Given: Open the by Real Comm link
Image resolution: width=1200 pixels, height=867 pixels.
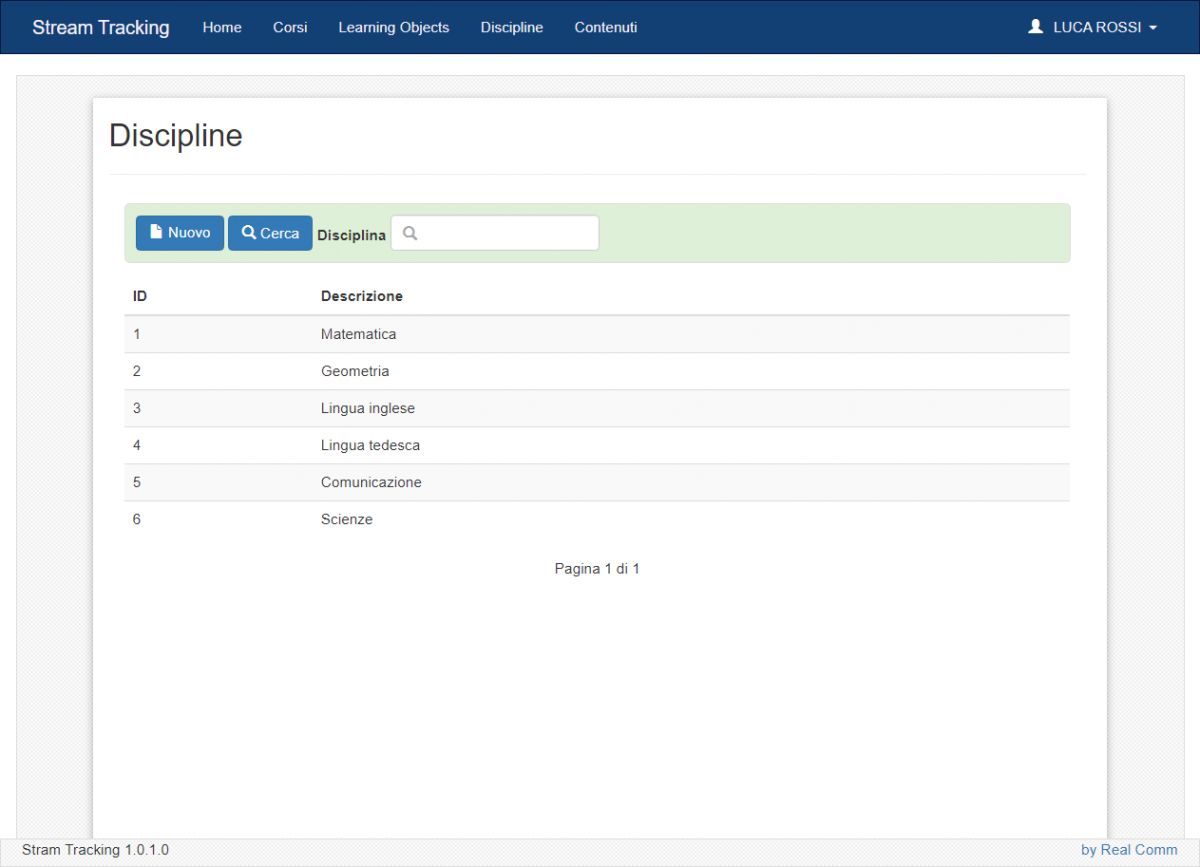Looking at the screenshot, I should click(x=1129, y=850).
